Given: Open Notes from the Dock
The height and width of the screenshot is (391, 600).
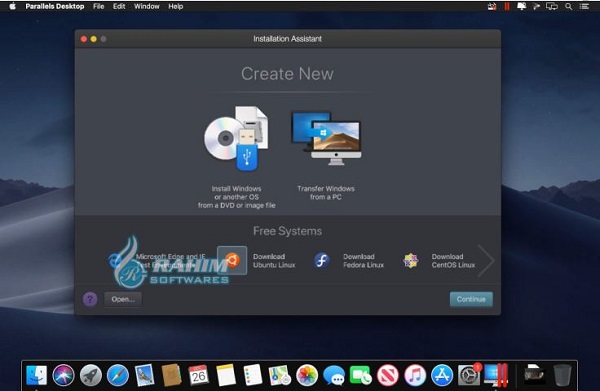Looking at the screenshot, I should click(x=226, y=375).
